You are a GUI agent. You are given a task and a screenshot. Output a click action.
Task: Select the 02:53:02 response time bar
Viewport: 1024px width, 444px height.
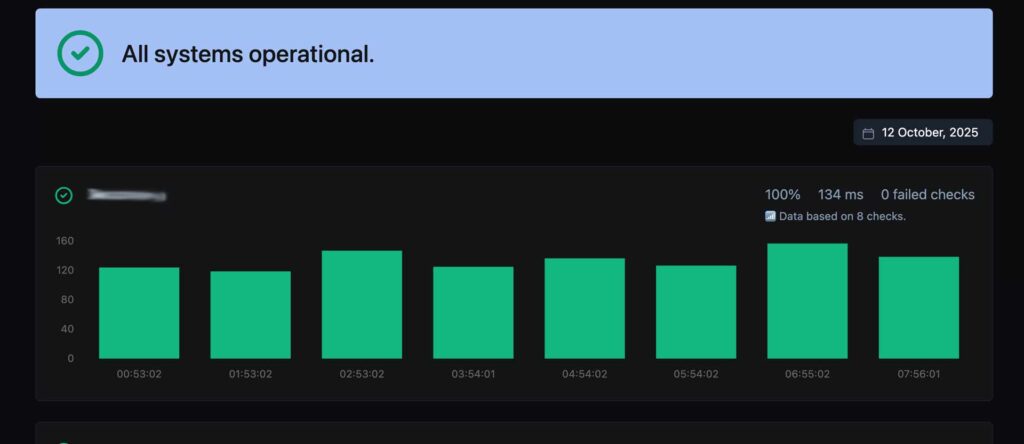pyautogui.click(x=362, y=304)
